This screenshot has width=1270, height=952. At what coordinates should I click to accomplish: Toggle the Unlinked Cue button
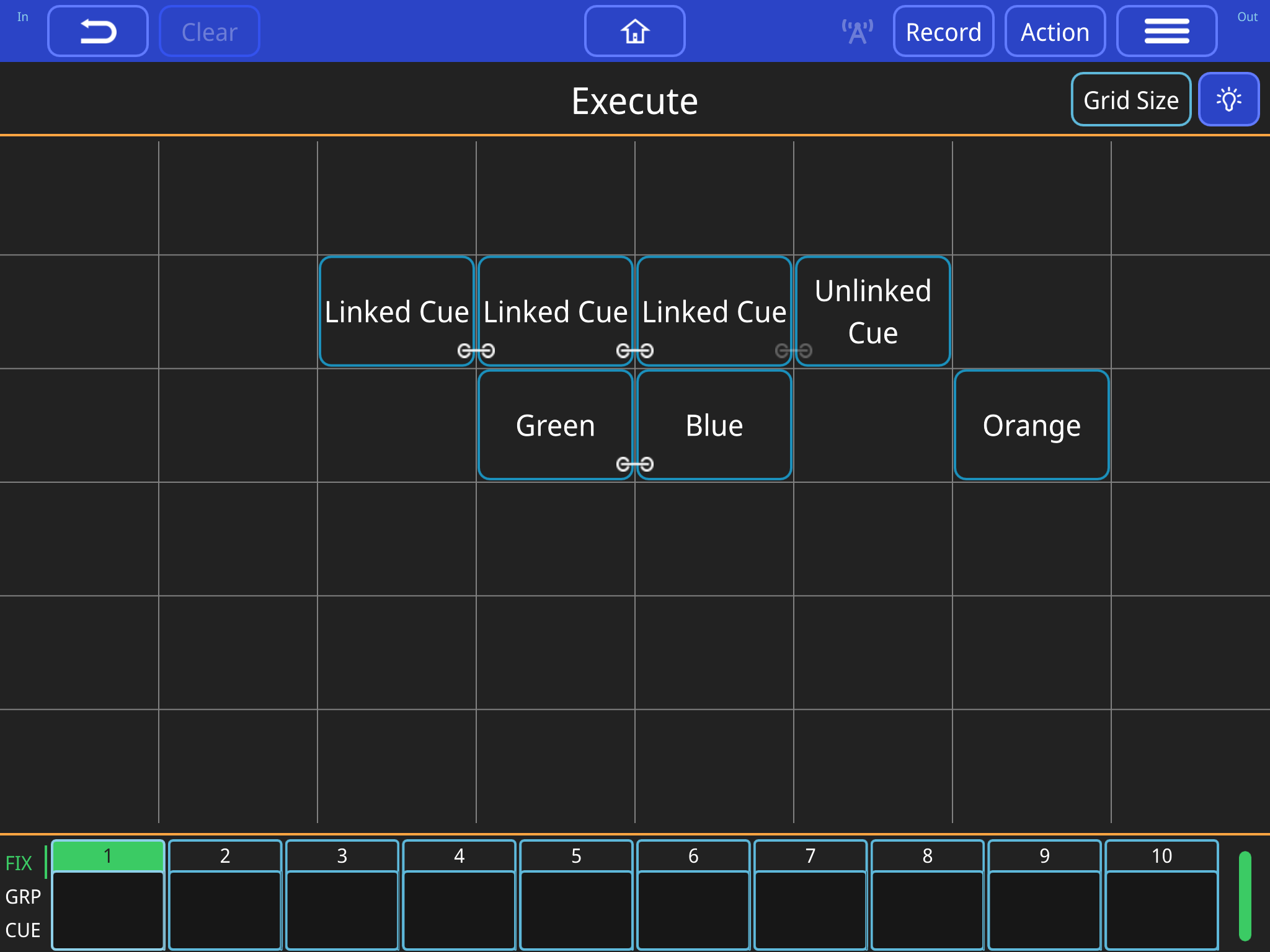(x=873, y=311)
